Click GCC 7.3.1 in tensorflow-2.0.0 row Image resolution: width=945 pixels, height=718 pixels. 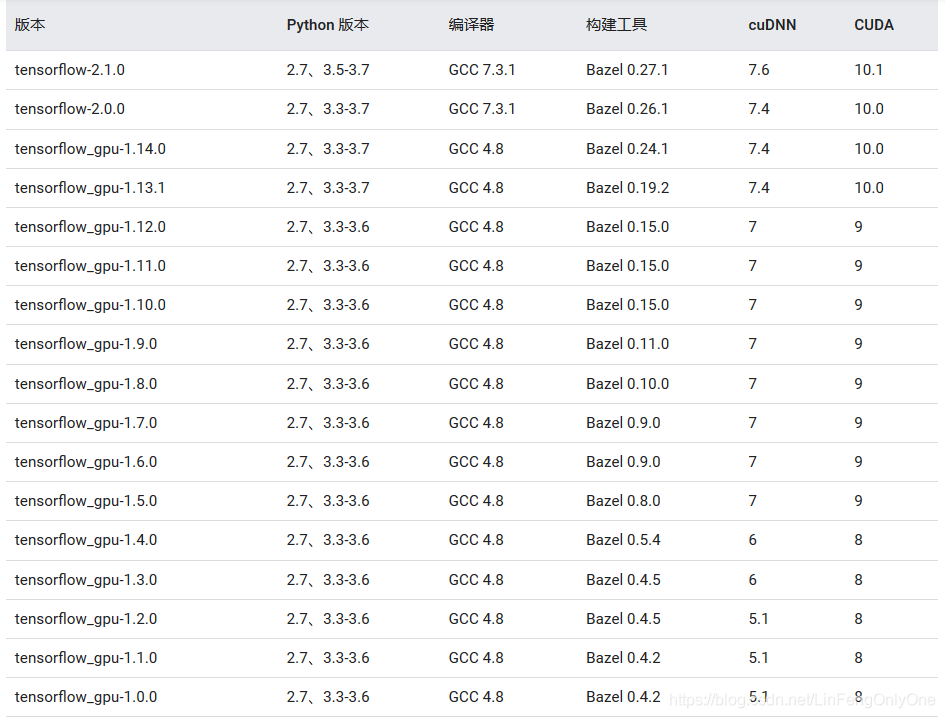click(482, 109)
